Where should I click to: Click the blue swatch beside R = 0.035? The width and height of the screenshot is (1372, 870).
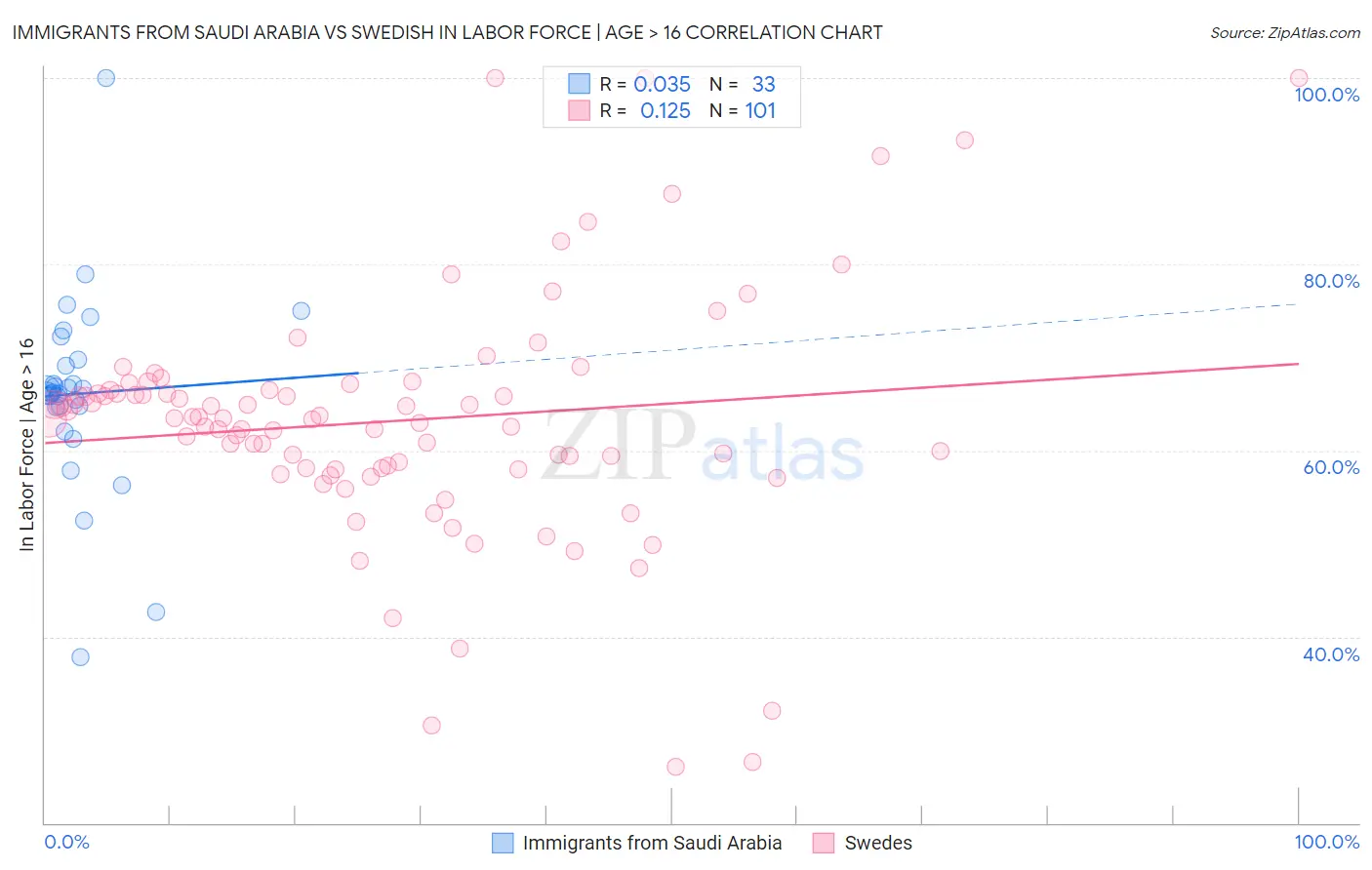579,84
